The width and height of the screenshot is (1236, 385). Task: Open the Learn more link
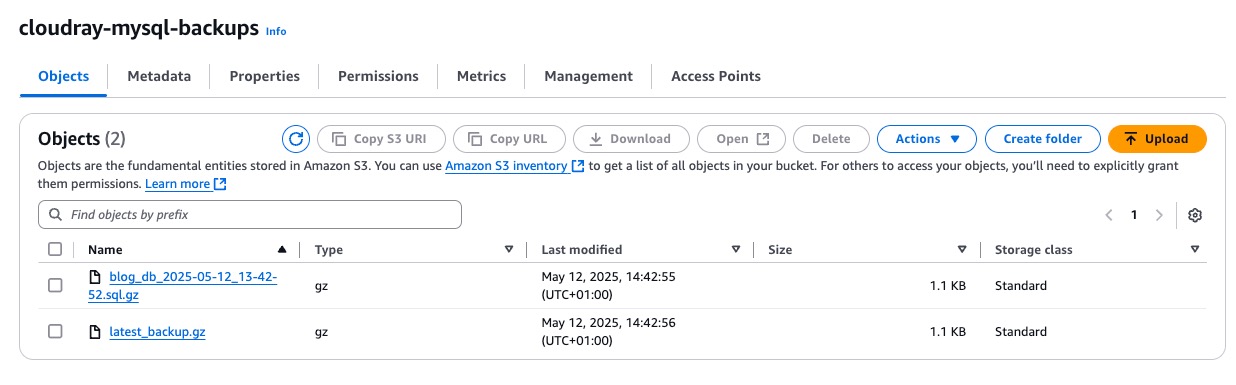186,184
